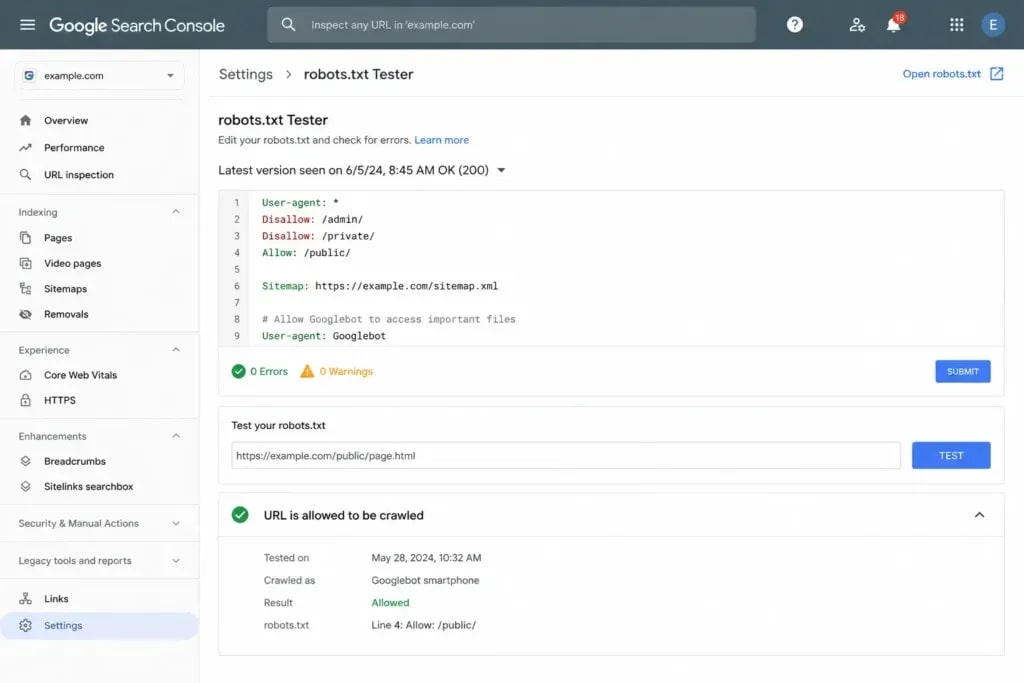
Task: Click the Allow Googlebot comment line
Action: click(389, 319)
